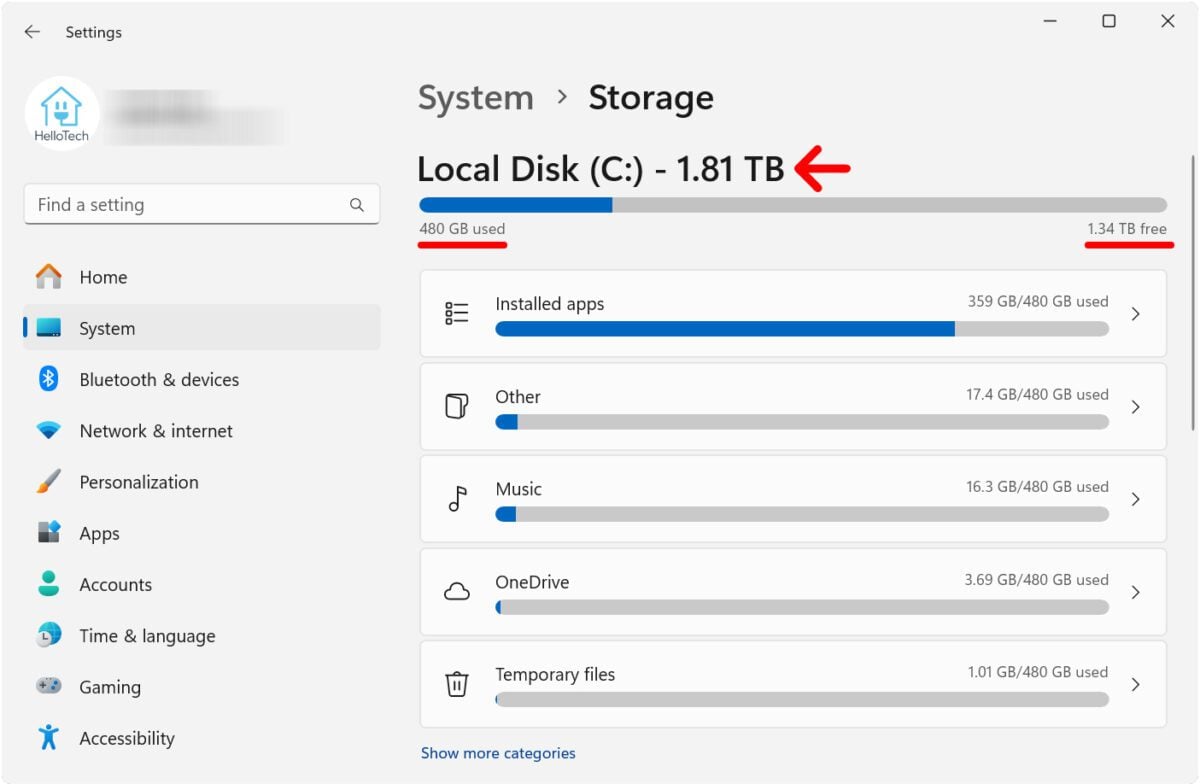Click the OneDrive cloud icon
This screenshot has width=1200, height=784.
pyautogui.click(x=457, y=591)
